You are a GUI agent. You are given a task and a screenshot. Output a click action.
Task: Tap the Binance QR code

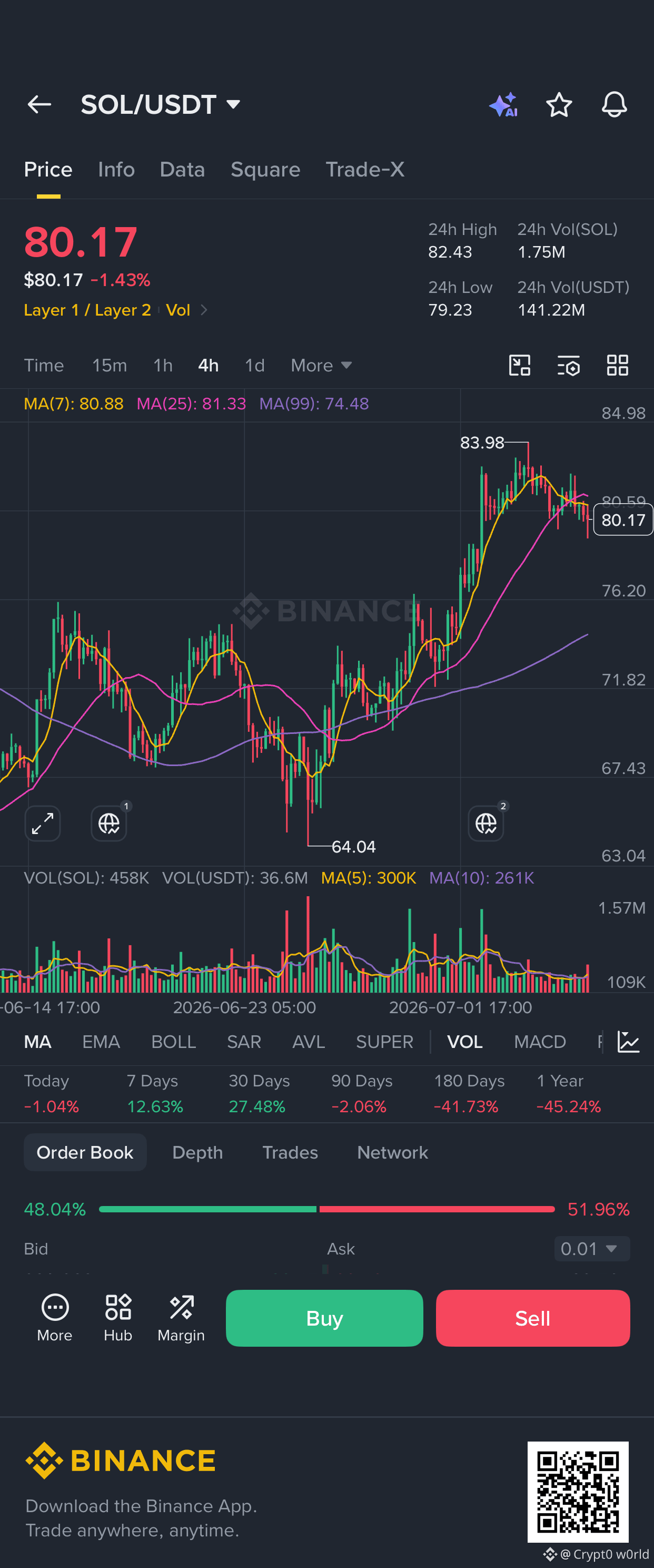[578, 1491]
